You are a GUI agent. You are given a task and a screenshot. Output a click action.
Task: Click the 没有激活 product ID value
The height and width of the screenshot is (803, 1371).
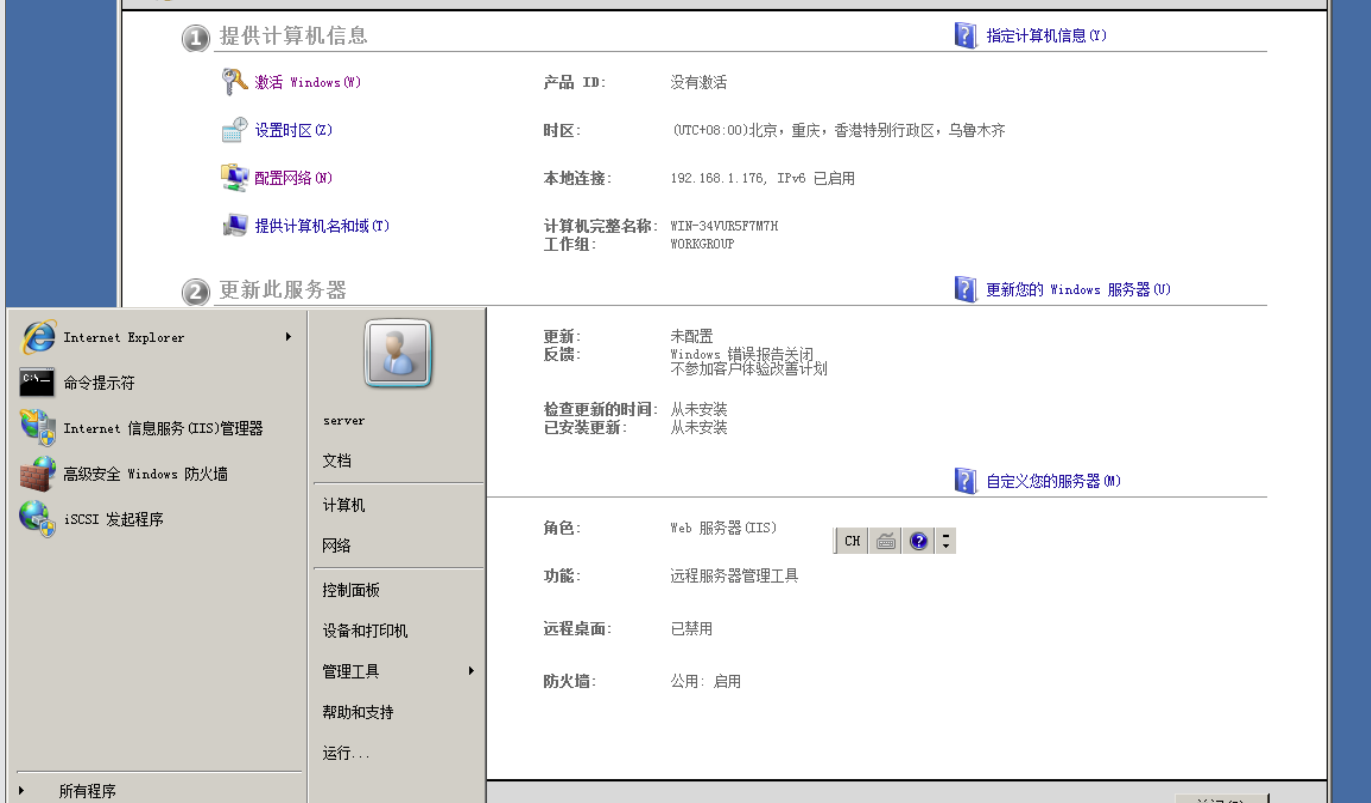coord(699,82)
